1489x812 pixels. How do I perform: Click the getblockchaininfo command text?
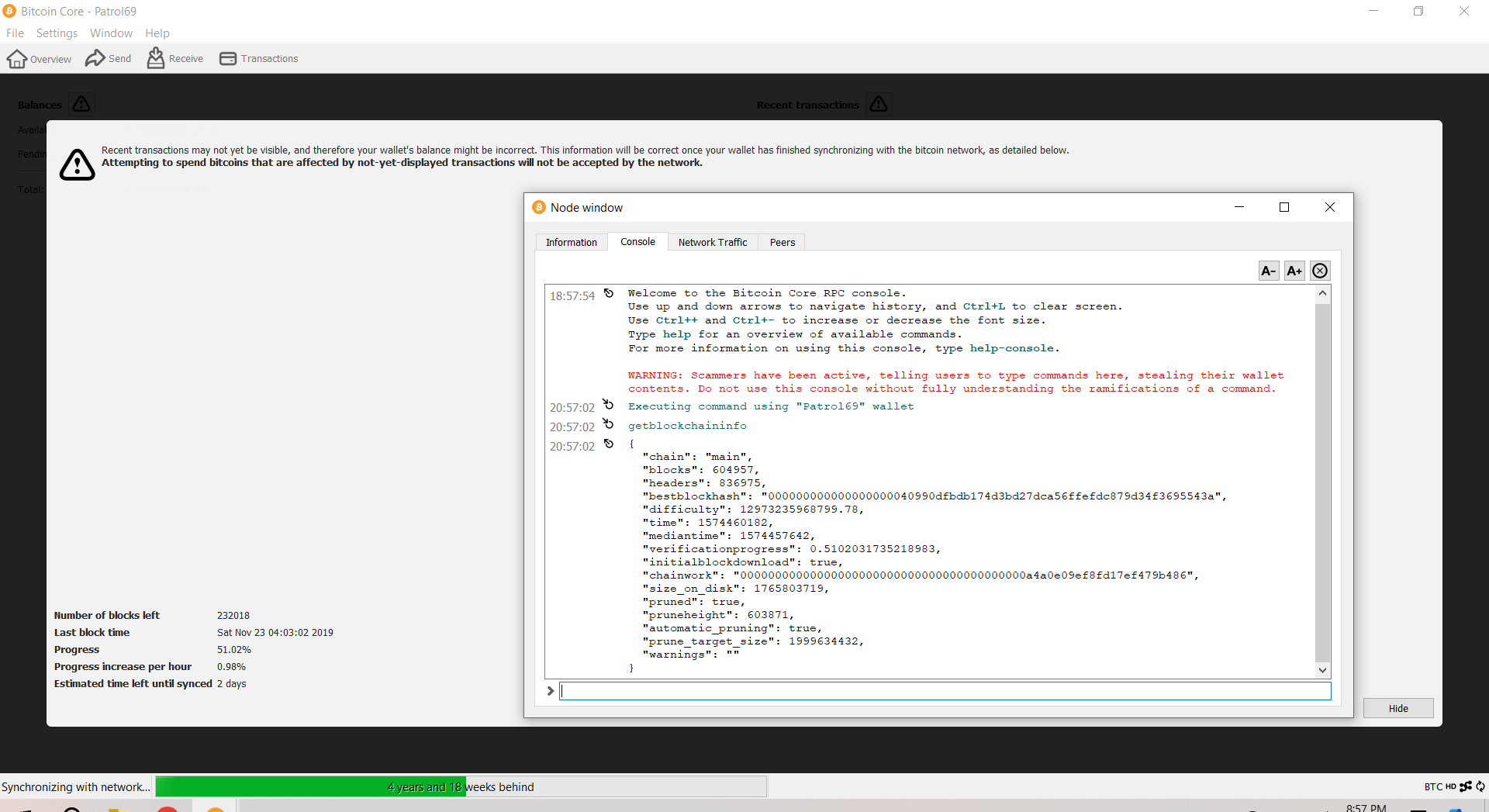(687, 426)
